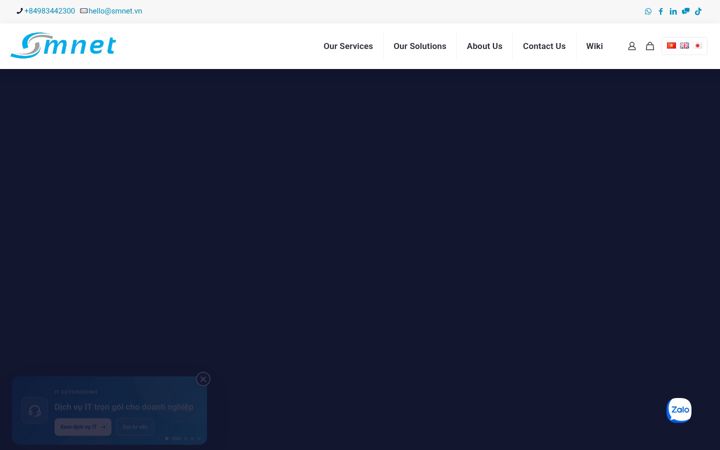Screen dimensions: 720x450
Task: Switch language to Vietnamese flag
Action: coord(671,45)
